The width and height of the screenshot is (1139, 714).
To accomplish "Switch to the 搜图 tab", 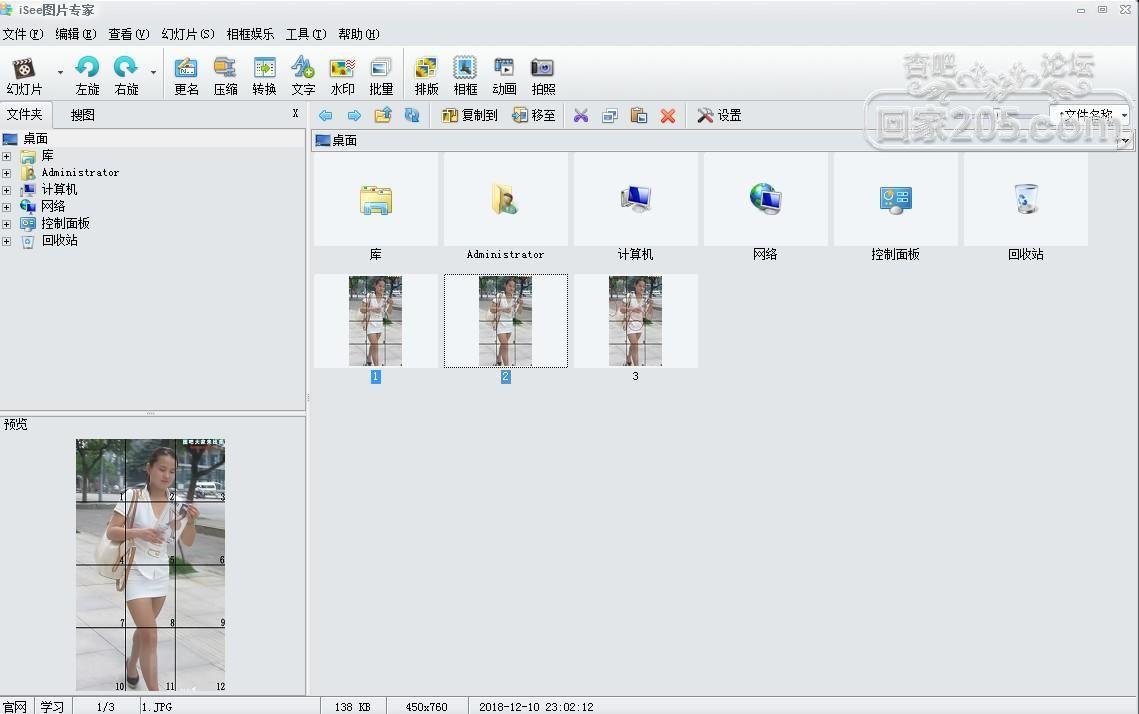I will coord(83,115).
